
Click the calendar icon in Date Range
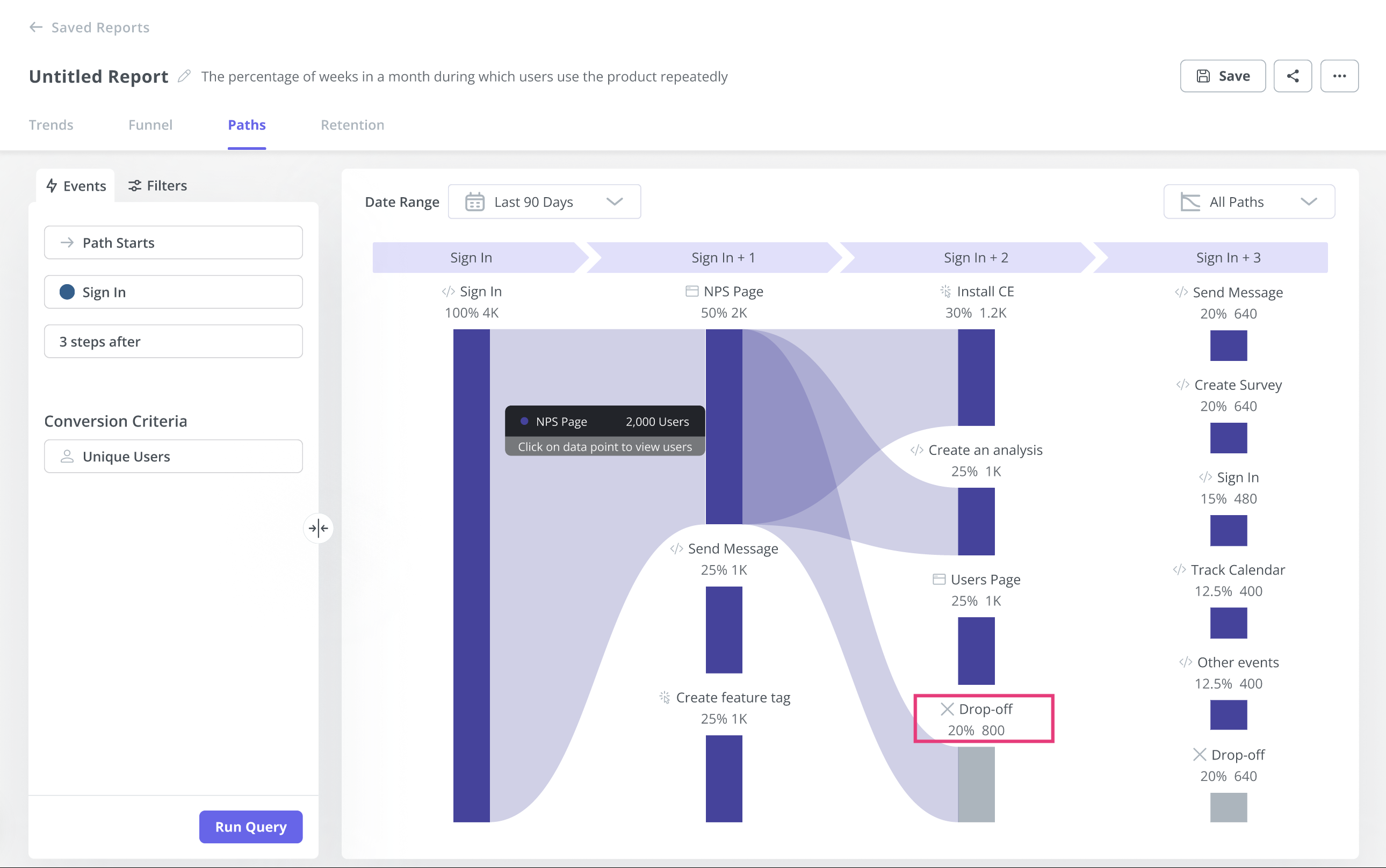pyautogui.click(x=474, y=201)
